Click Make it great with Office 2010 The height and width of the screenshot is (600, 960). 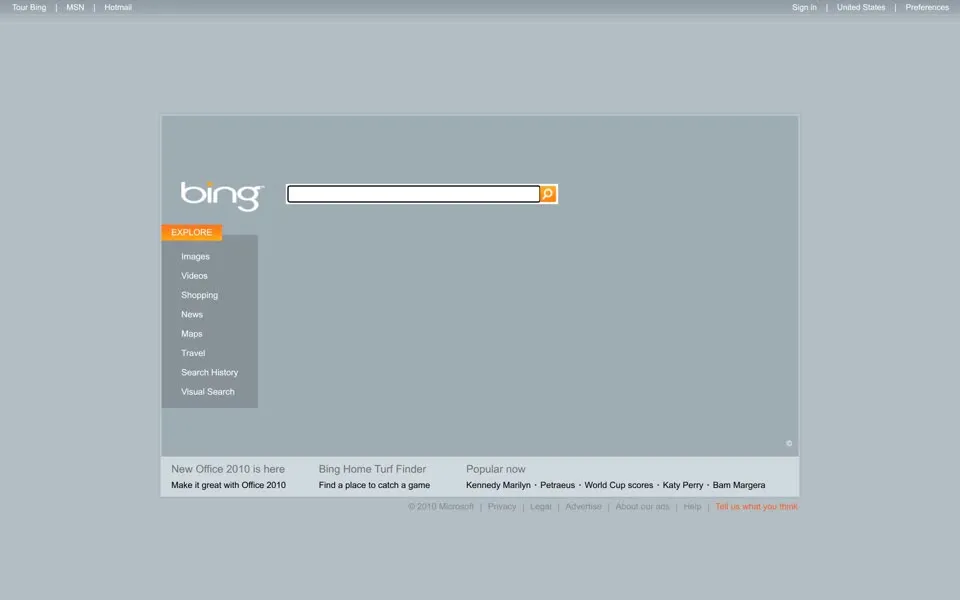(228, 485)
